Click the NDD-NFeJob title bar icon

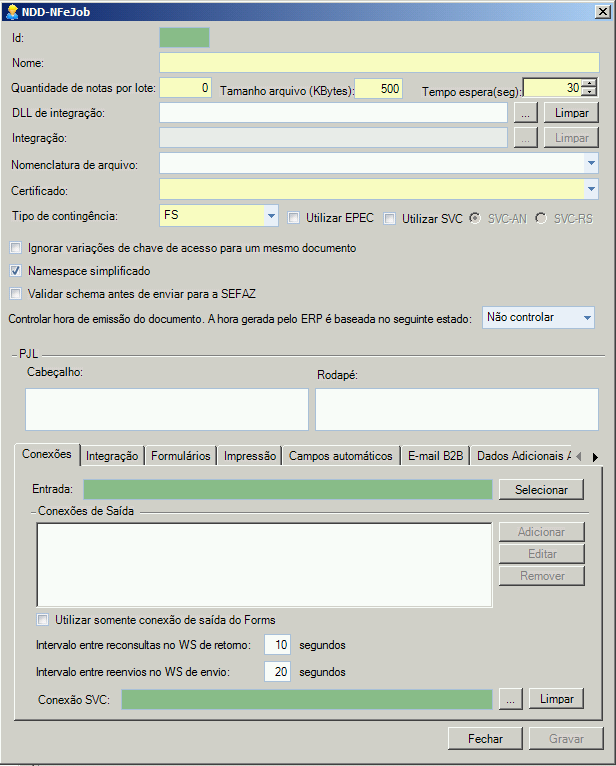pos(10,11)
